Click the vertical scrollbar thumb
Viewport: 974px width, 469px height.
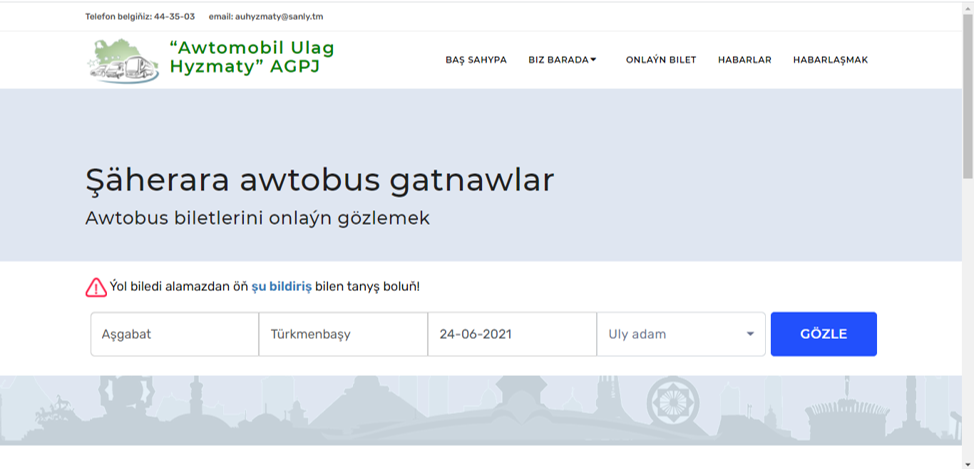967,95
